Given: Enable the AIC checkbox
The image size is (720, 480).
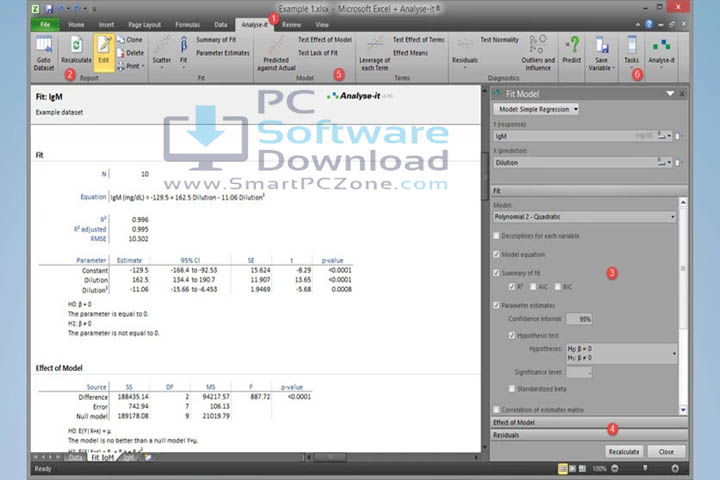Looking at the screenshot, I should pos(533,287).
